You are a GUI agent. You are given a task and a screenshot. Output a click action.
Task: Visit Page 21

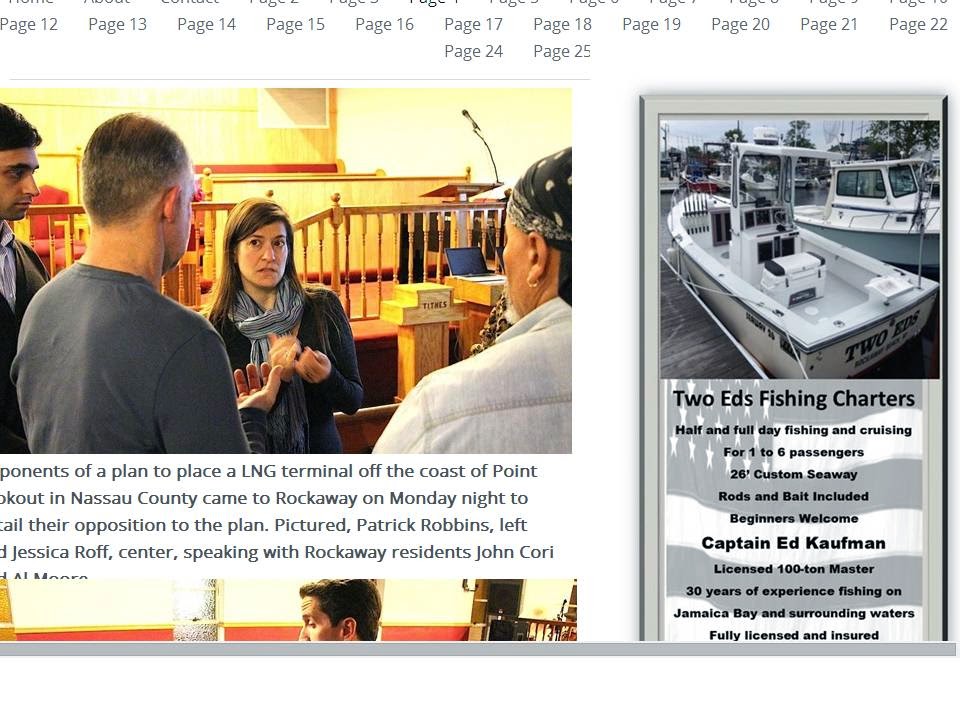[x=829, y=24]
